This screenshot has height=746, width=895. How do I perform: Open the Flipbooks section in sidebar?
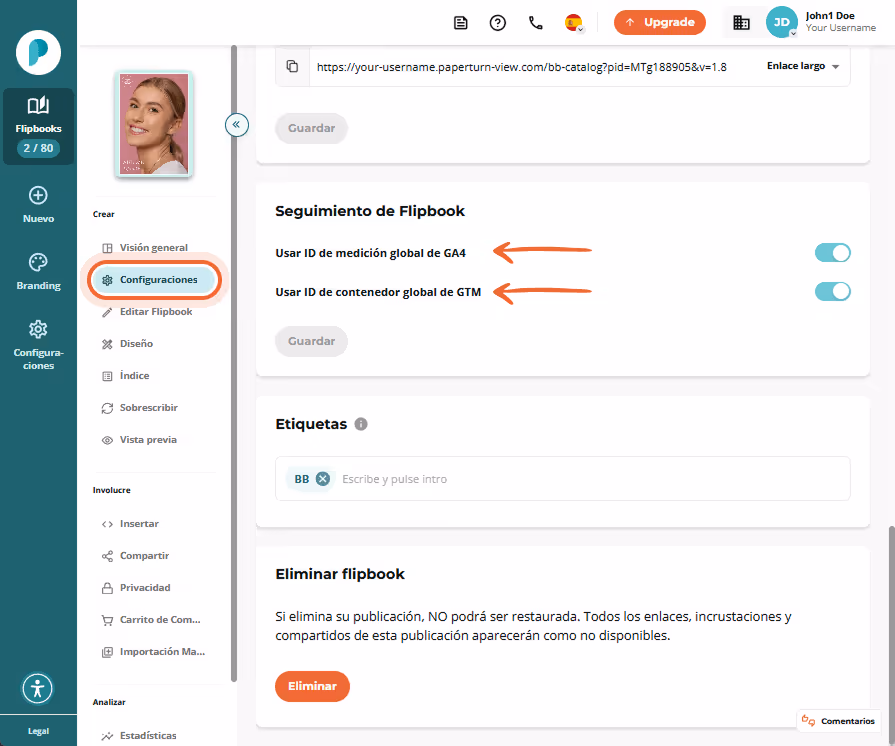pyautogui.click(x=38, y=127)
